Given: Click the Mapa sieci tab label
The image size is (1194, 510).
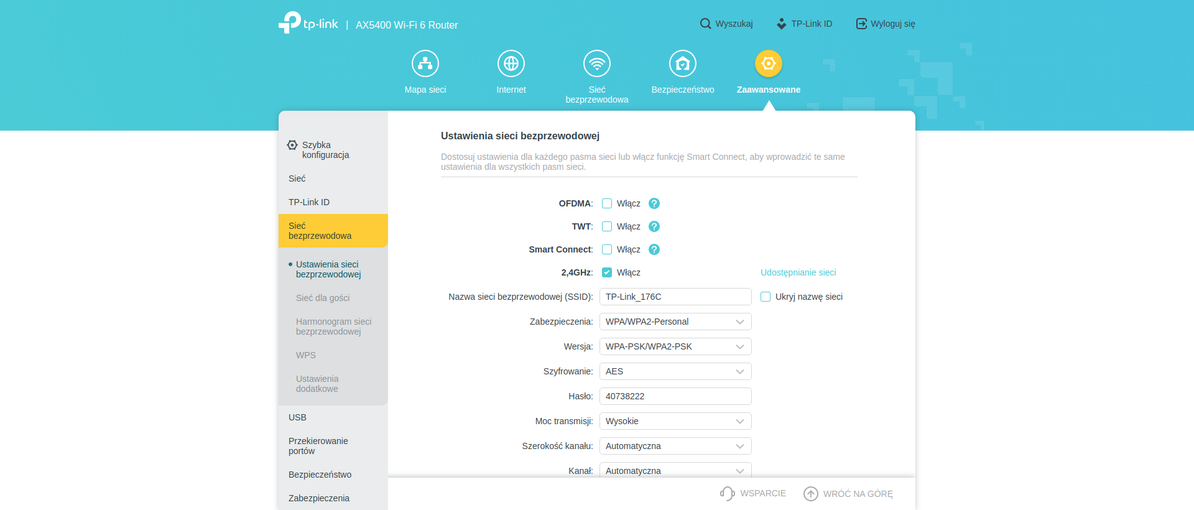Looking at the screenshot, I should tap(426, 89).
